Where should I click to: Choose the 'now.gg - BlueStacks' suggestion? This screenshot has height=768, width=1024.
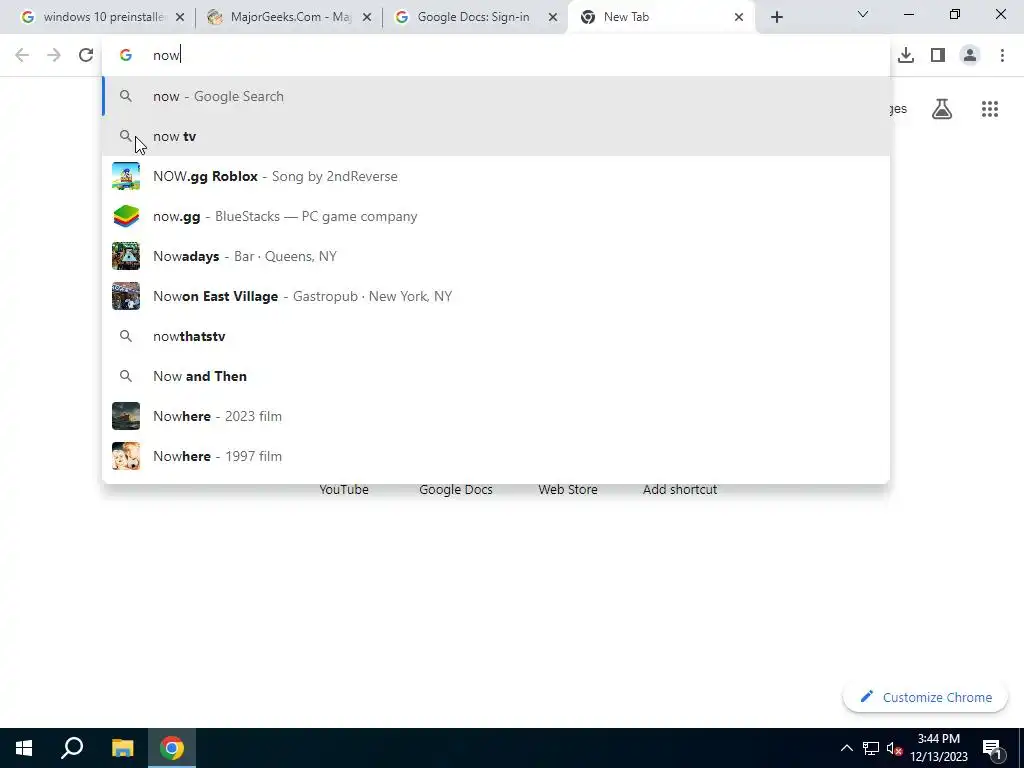(x=496, y=216)
